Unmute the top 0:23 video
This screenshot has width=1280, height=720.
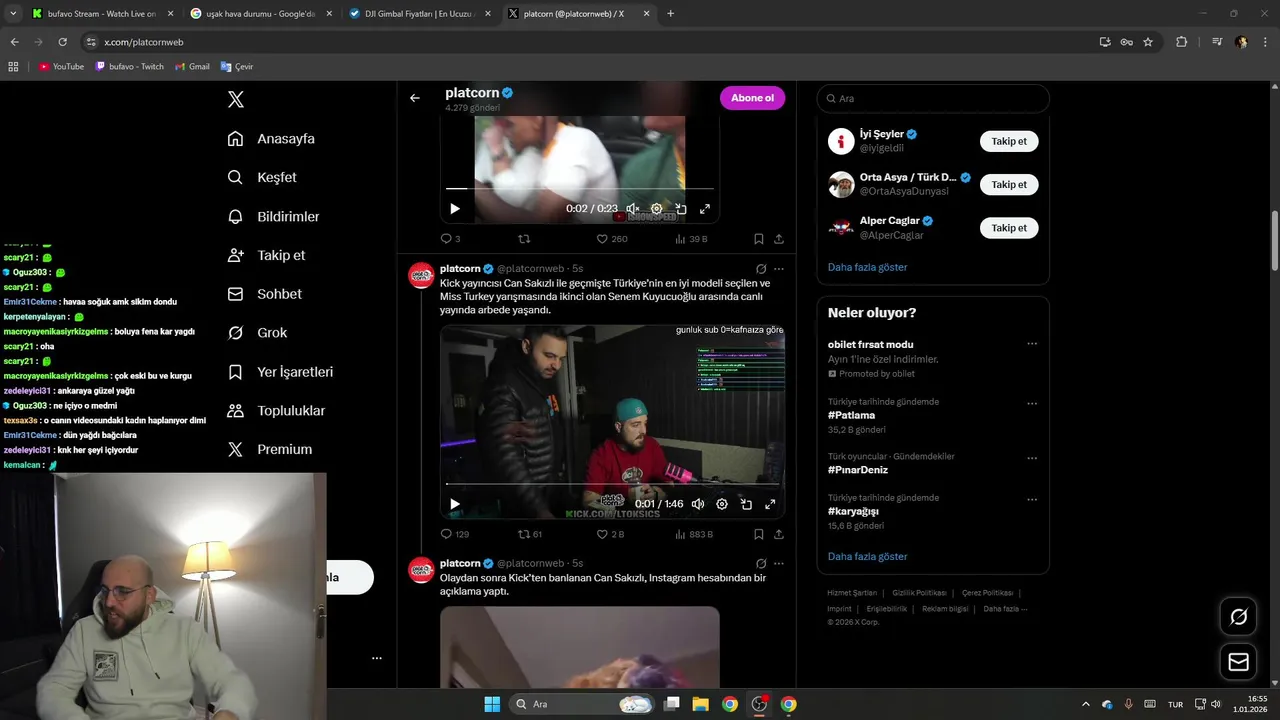coord(632,209)
